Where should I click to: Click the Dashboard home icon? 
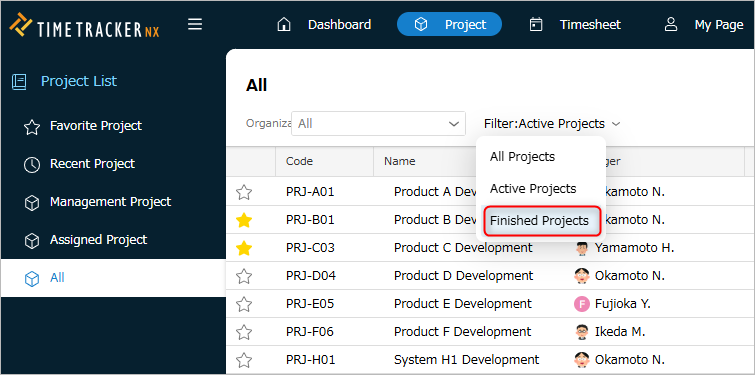click(284, 25)
